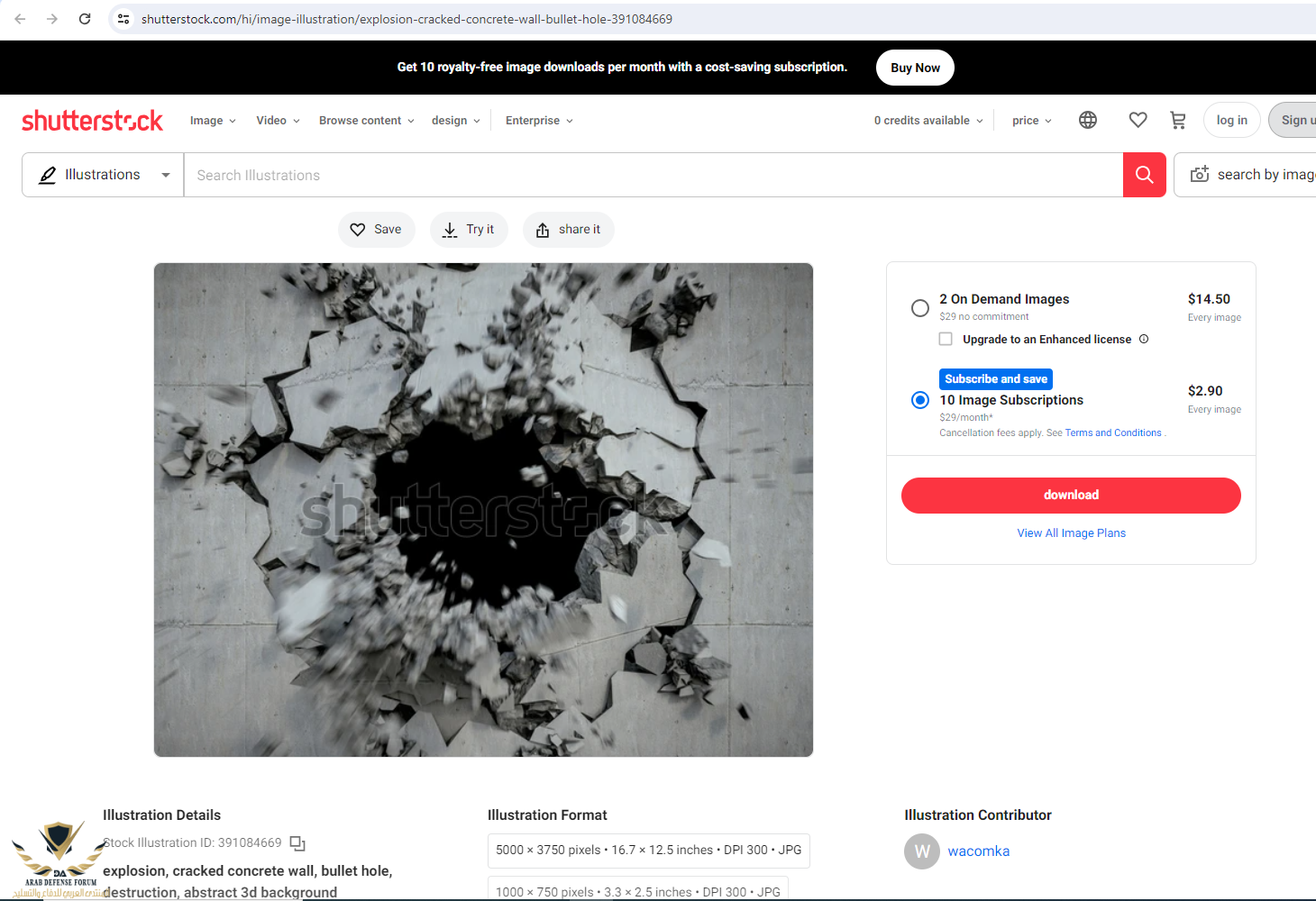This screenshot has height=901, width=1316.
Task: Open the price dropdown
Action: tap(1031, 121)
